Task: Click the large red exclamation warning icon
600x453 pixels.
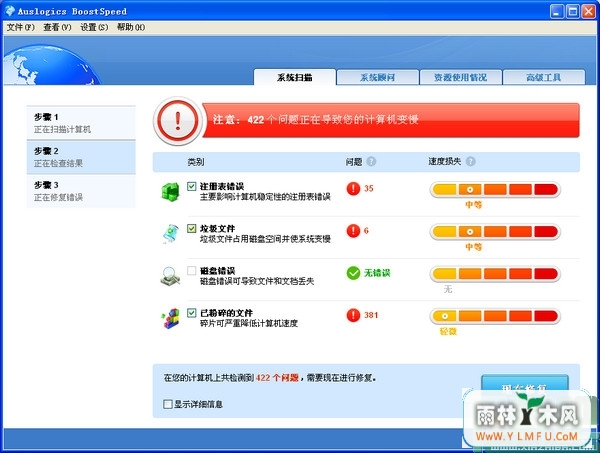Action: [x=178, y=121]
